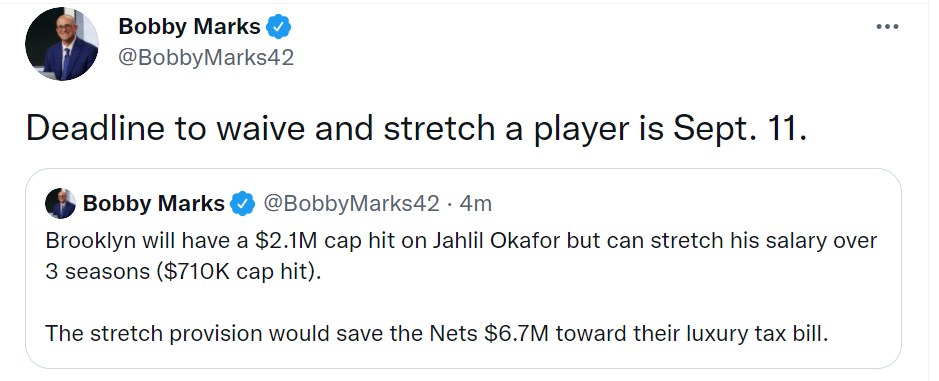Screen dimensions: 939x381
Task: Select the Bobby Marks name in the quoted tweet
Action: 153,204
